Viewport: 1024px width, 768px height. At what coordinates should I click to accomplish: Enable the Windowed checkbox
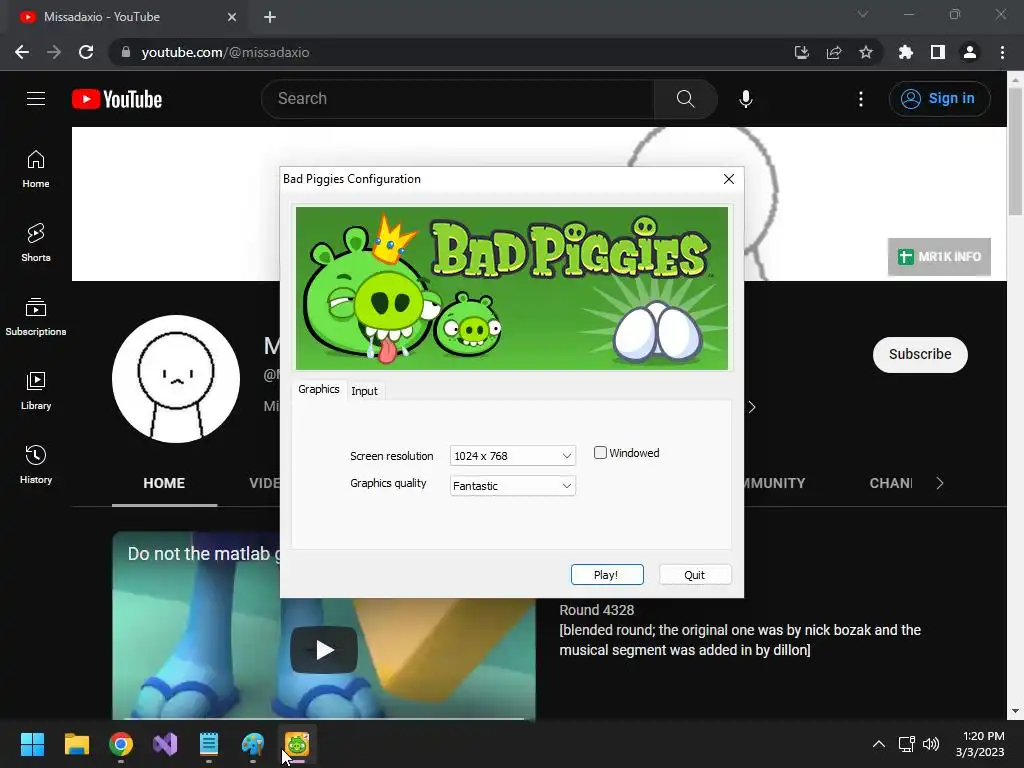pyautogui.click(x=600, y=453)
